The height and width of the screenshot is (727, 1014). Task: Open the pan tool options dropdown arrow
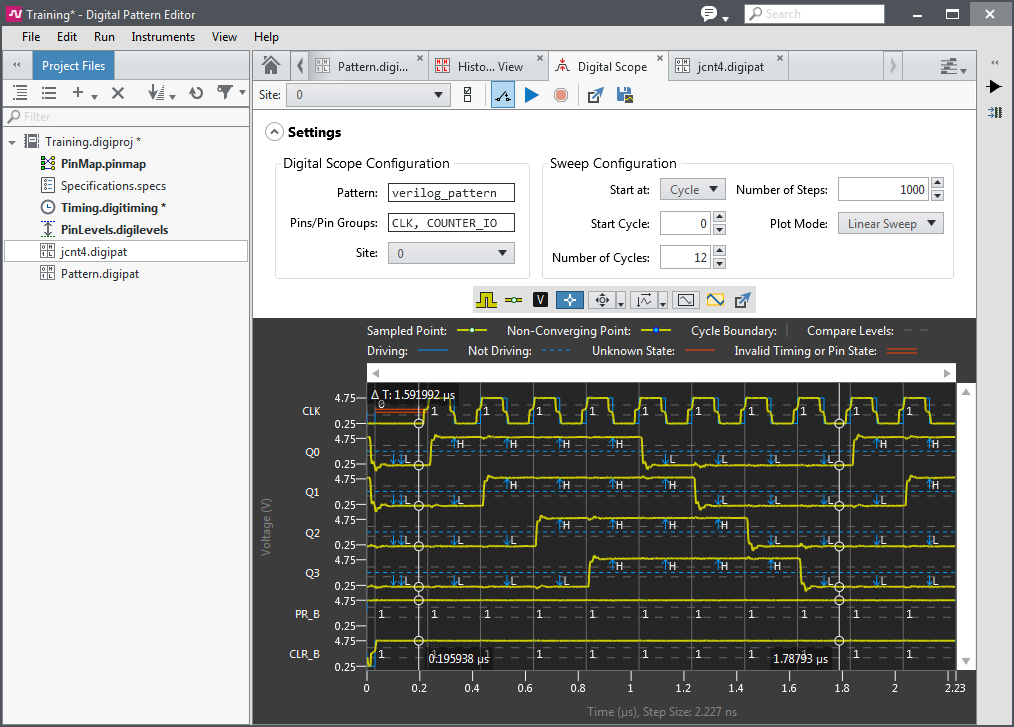tap(621, 302)
